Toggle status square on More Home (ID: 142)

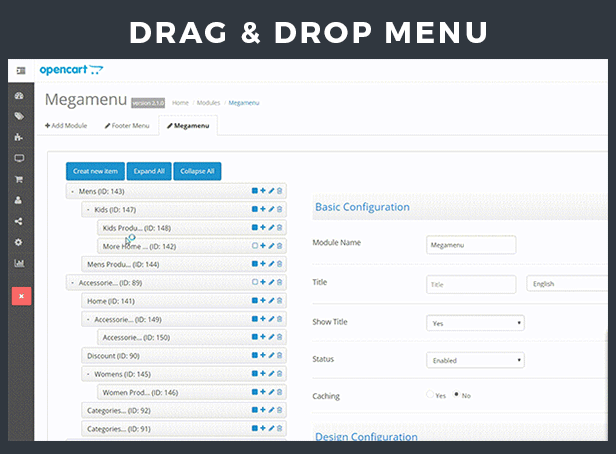click(255, 245)
